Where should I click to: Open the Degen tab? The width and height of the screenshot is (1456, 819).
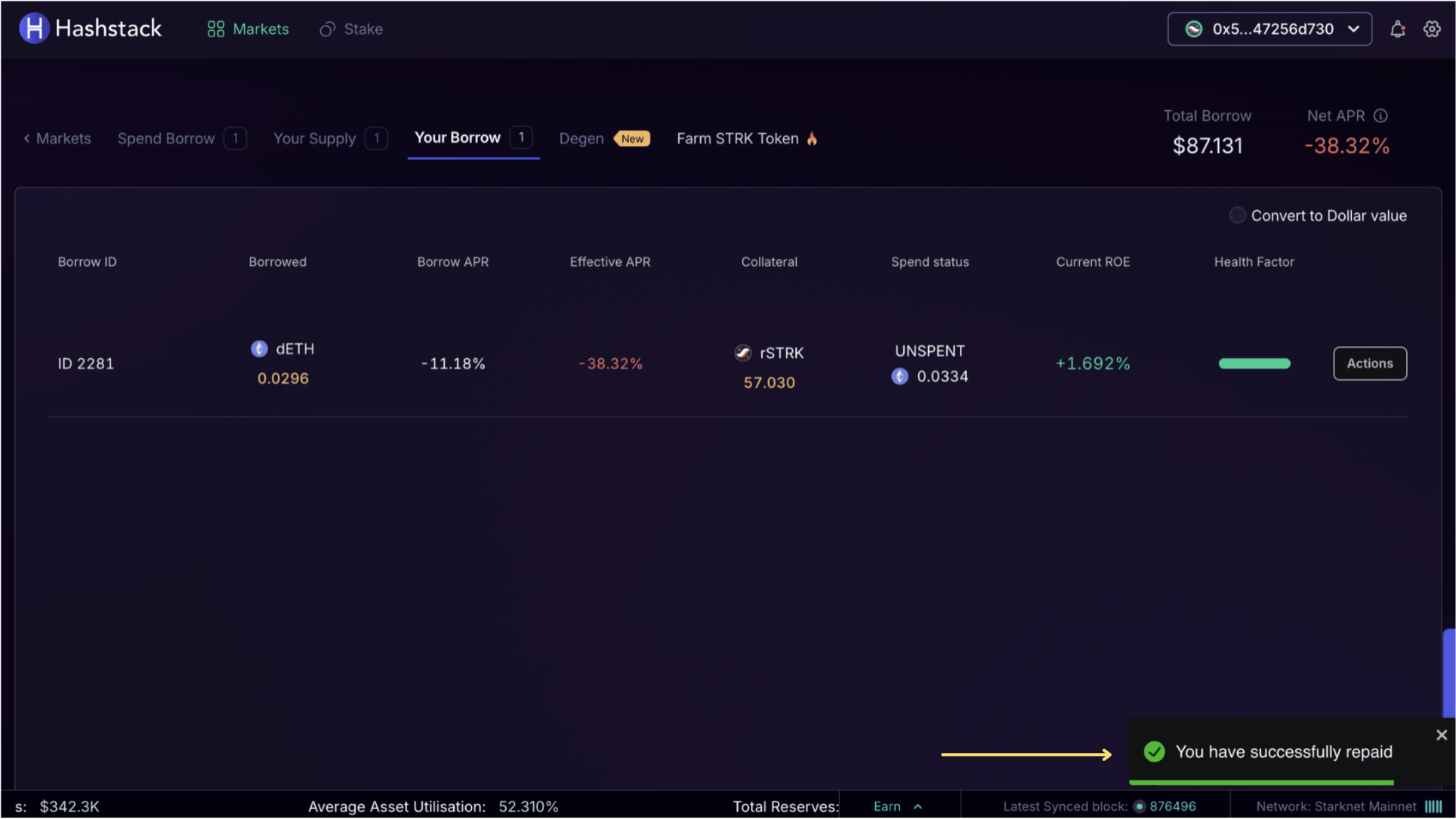tap(581, 138)
